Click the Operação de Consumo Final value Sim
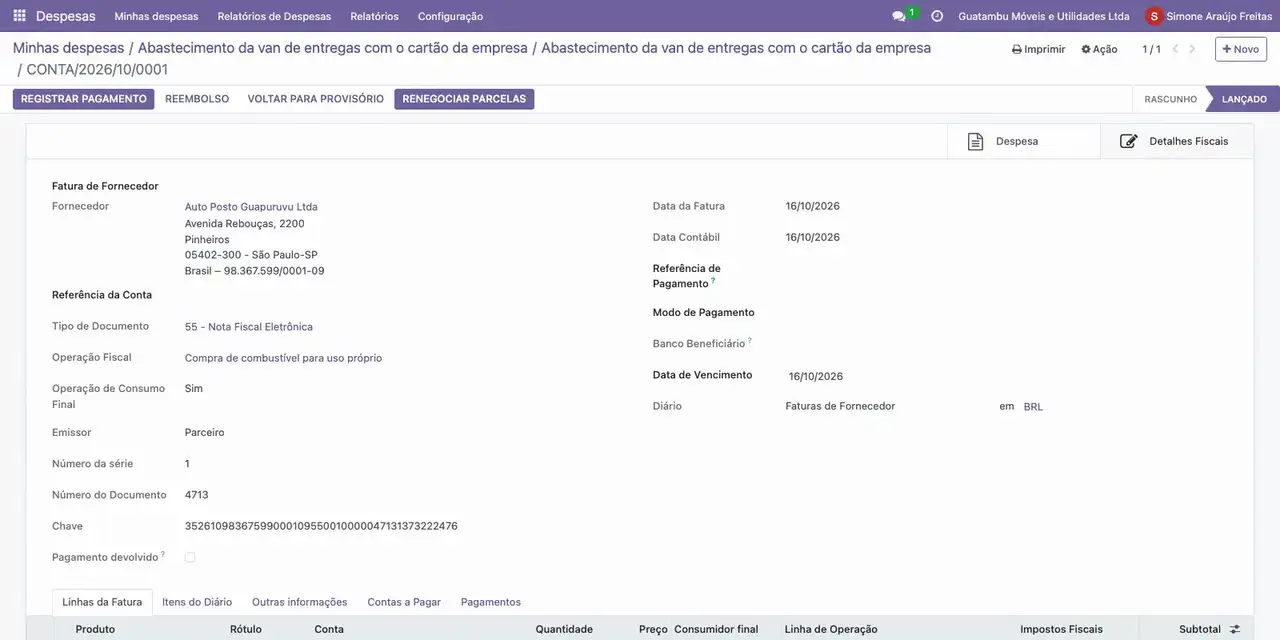 pyautogui.click(x=194, y=388)
